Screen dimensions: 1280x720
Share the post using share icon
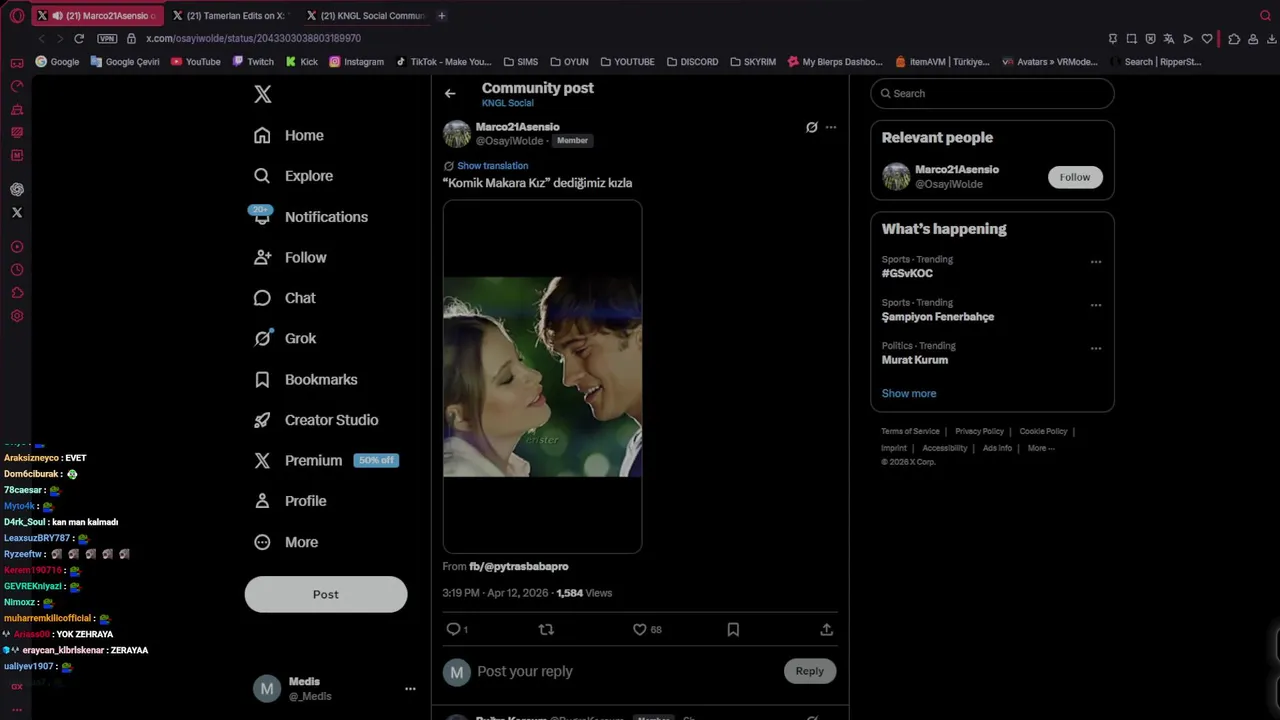826,629
